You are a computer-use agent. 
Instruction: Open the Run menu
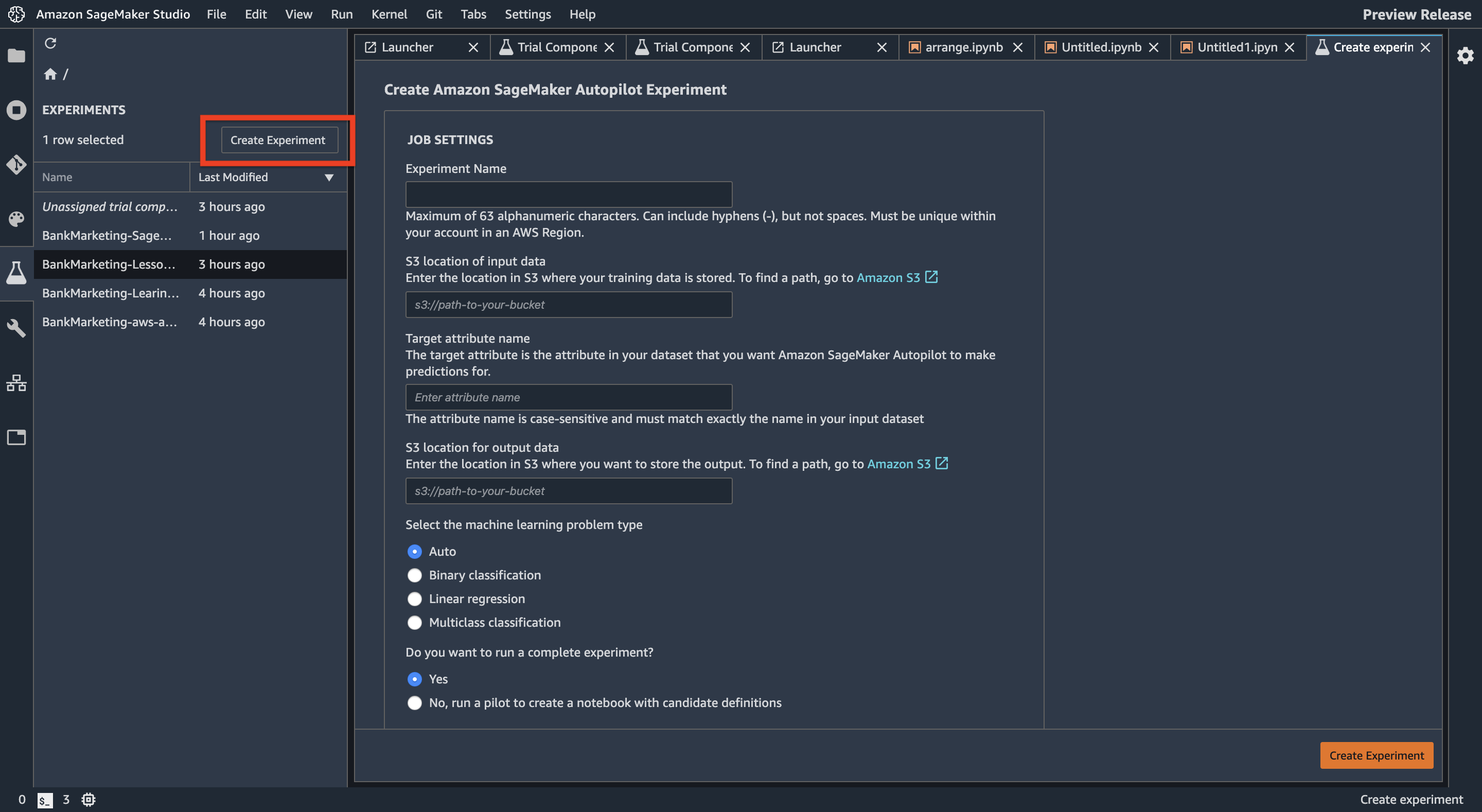click(x=342, y=14)
